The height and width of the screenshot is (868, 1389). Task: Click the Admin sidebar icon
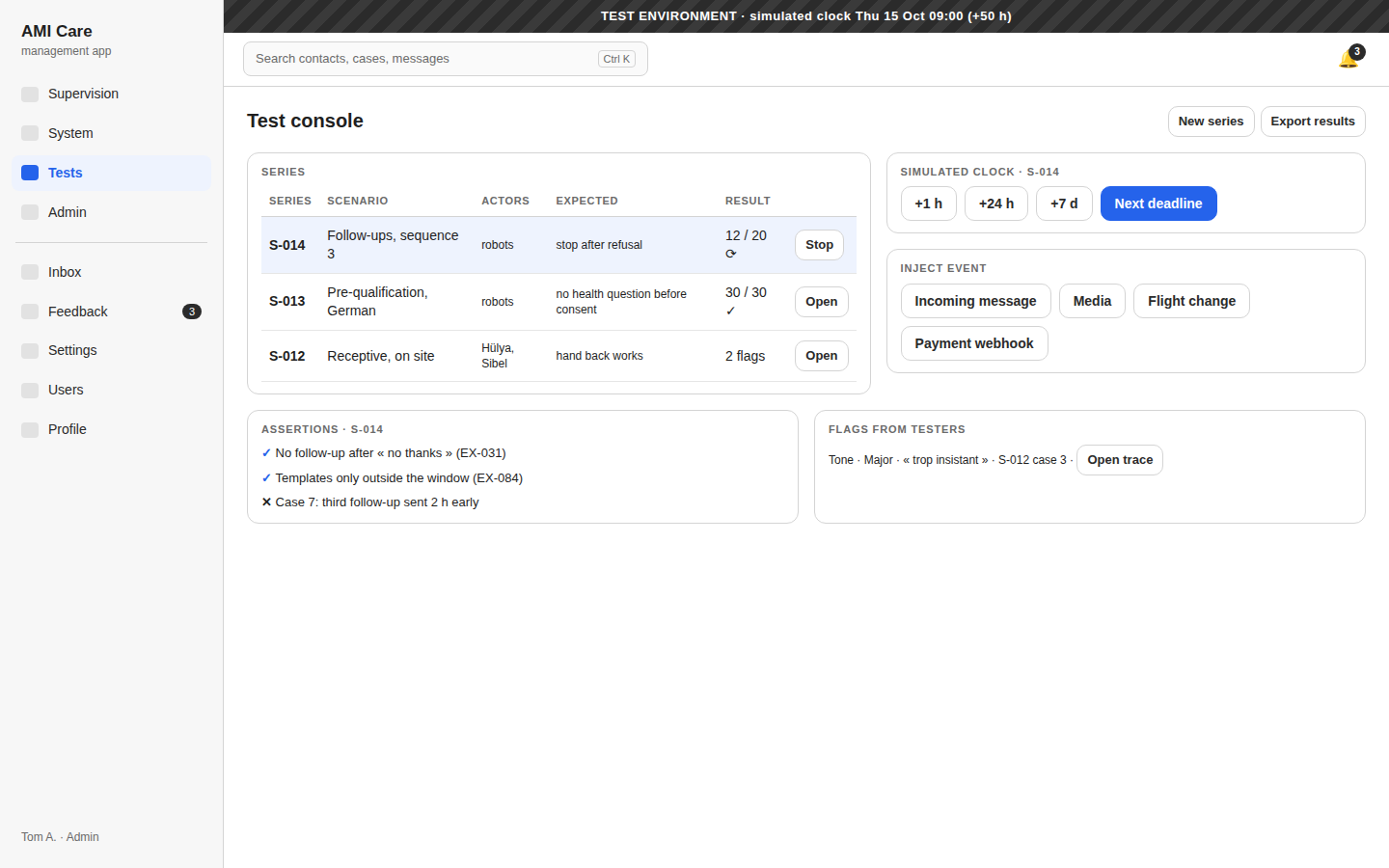pos(30,212)
